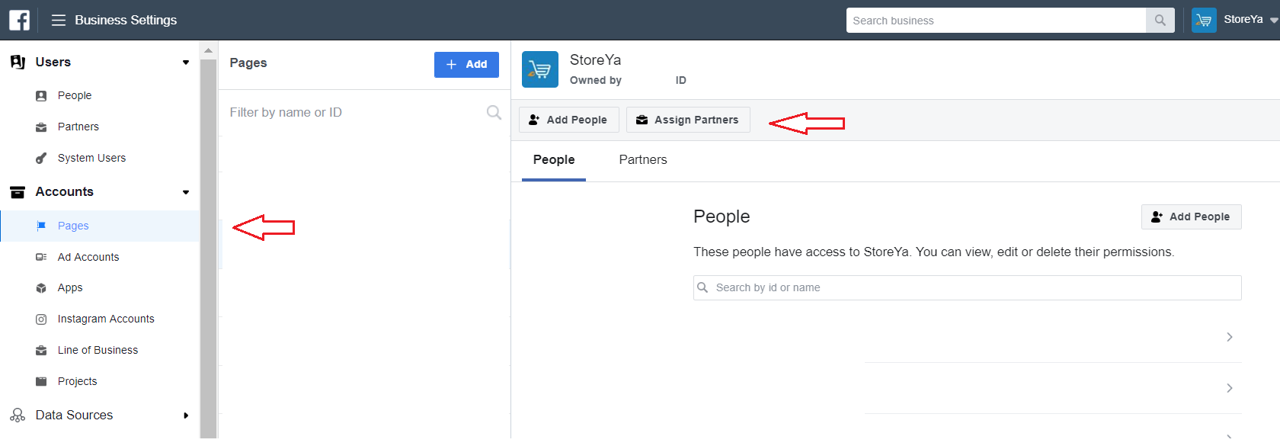Click the StoreYa cart avatar in top bar
Viewport: 1280px width, 446px height.
point(1204,20)
